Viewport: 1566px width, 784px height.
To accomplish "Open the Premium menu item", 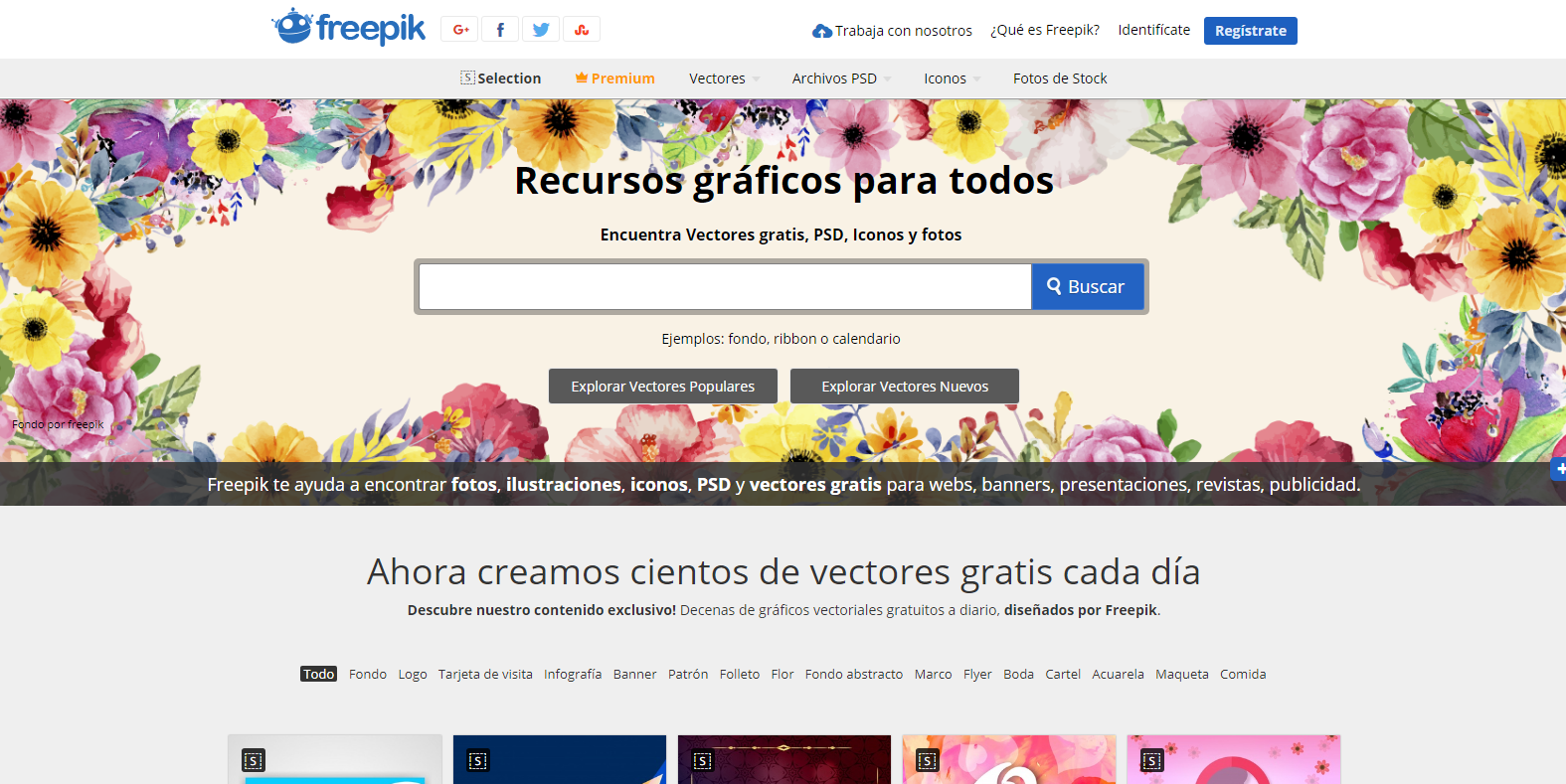I will point(615,78).
